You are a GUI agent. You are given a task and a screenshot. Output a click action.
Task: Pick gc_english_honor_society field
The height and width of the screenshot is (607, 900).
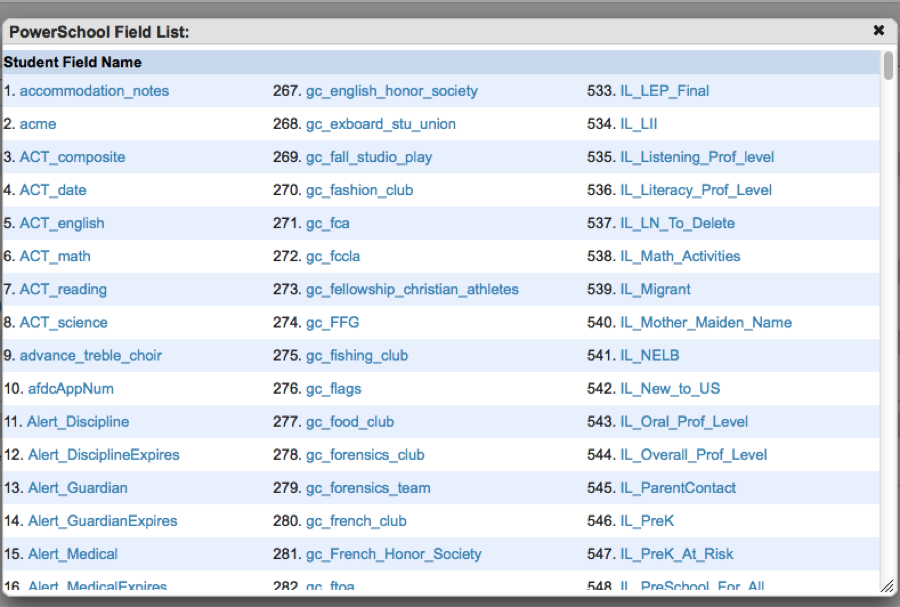click(391, 91)
